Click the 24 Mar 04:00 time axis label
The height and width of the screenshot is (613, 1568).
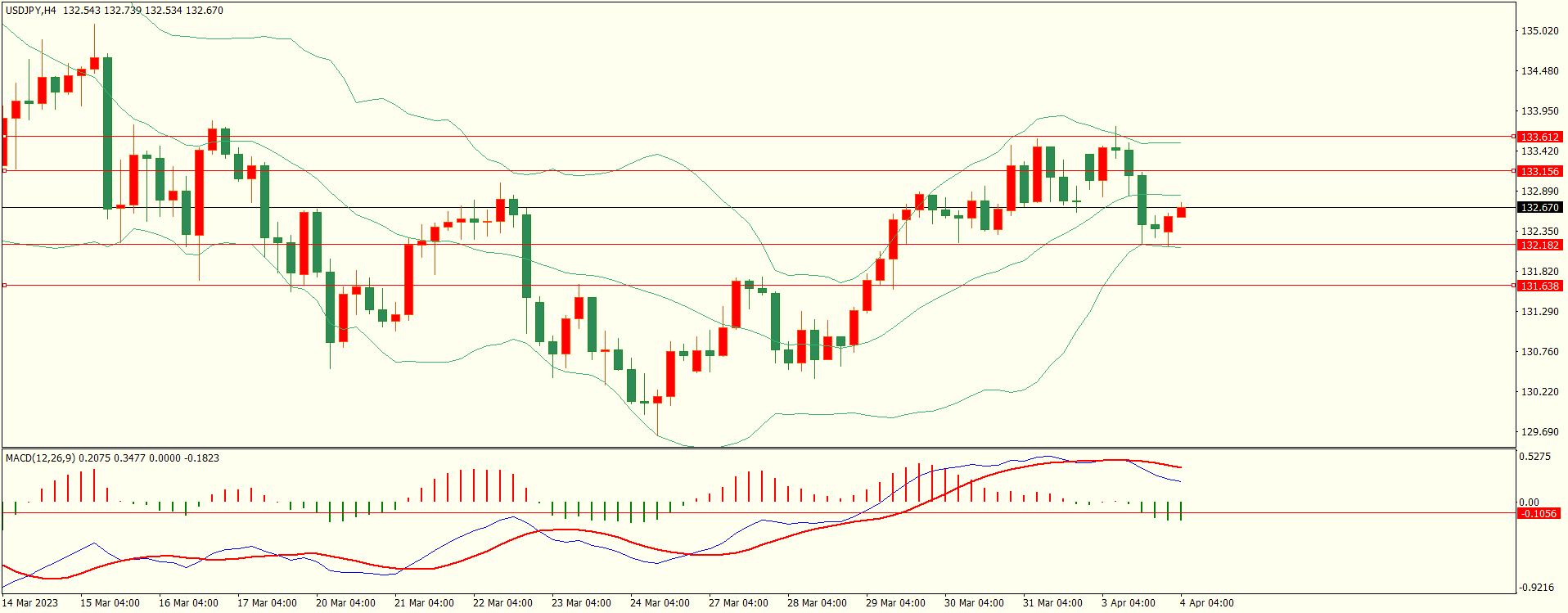[x=660, y=603]
